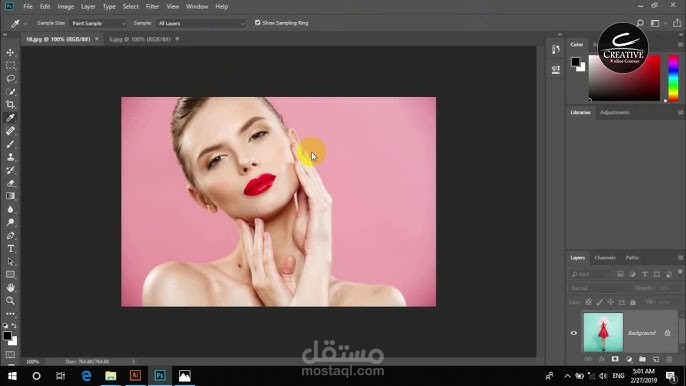Toggle Lock position icon
686x386 pixels.
tap(610, 302)
